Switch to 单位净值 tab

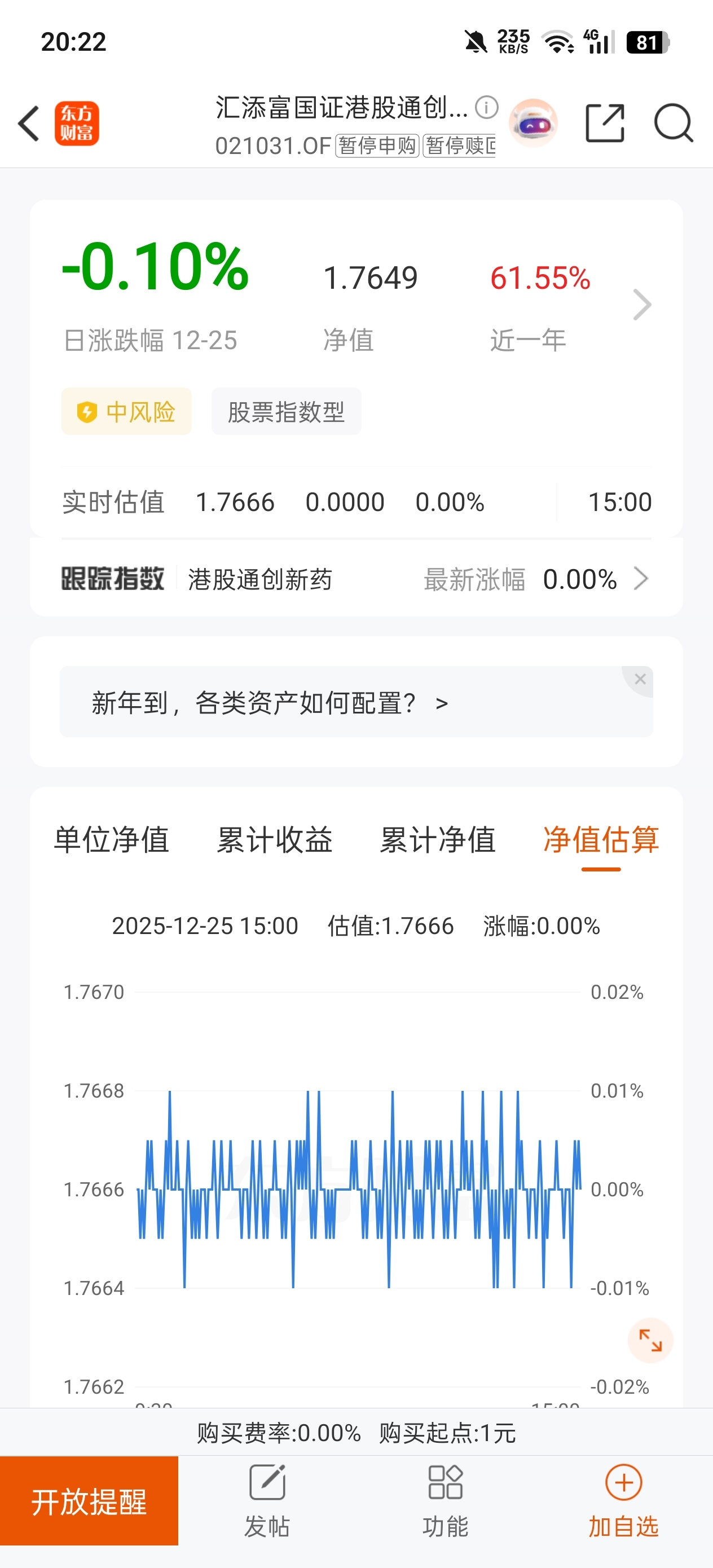tap(112, 840)
